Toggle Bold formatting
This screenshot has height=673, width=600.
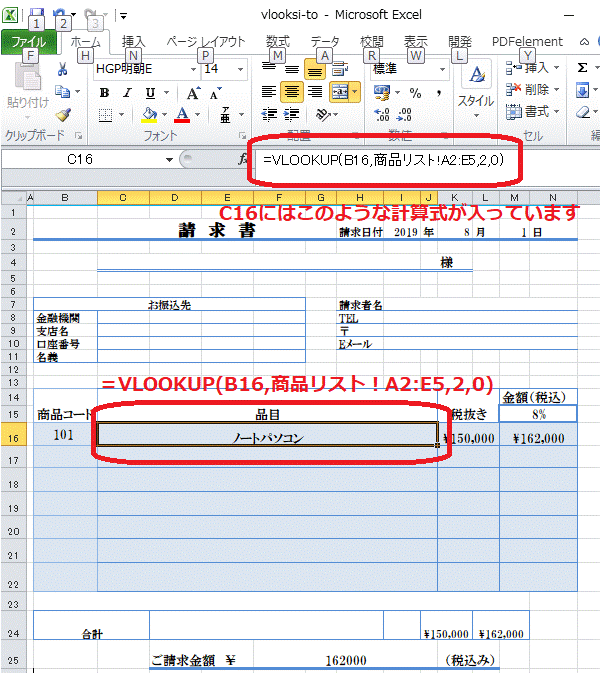tap(104, 93)
